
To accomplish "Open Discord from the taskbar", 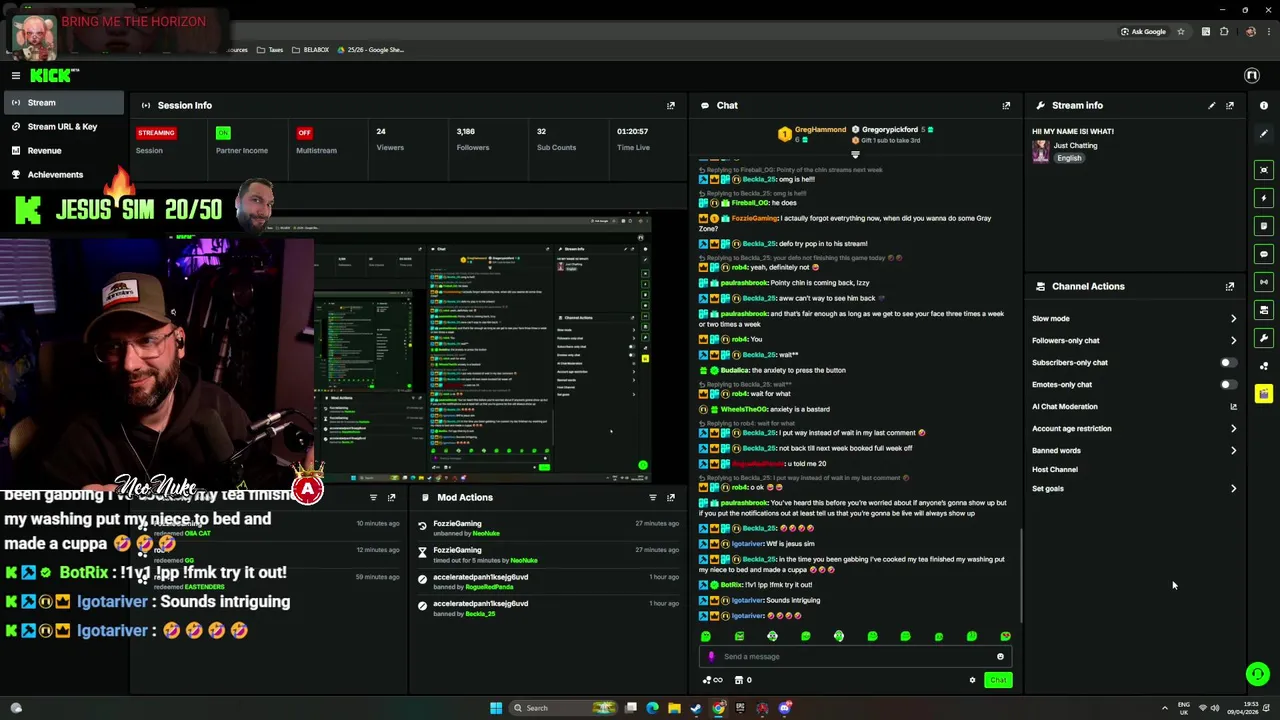I will [x=785, y=708].
